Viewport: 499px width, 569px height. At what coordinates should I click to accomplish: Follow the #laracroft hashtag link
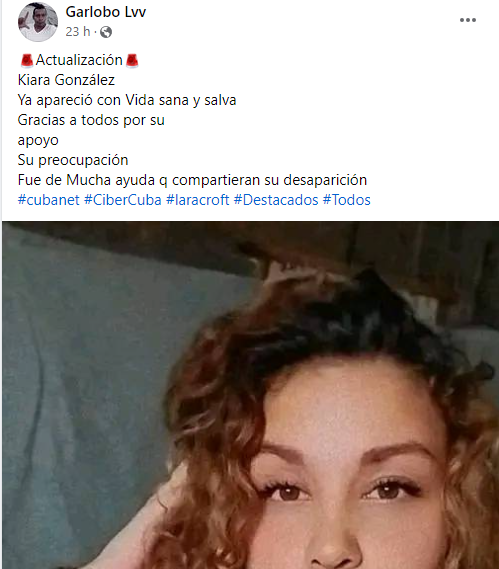point(197,200)
